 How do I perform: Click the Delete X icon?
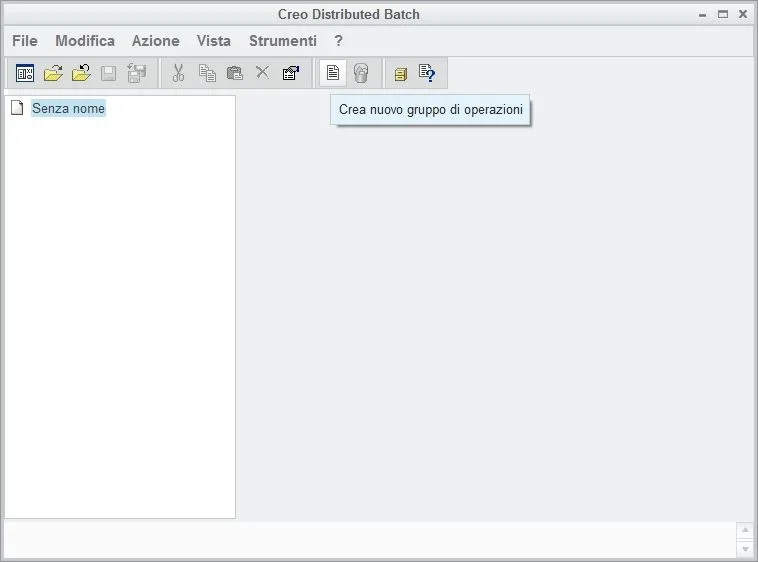pos(262,72)
